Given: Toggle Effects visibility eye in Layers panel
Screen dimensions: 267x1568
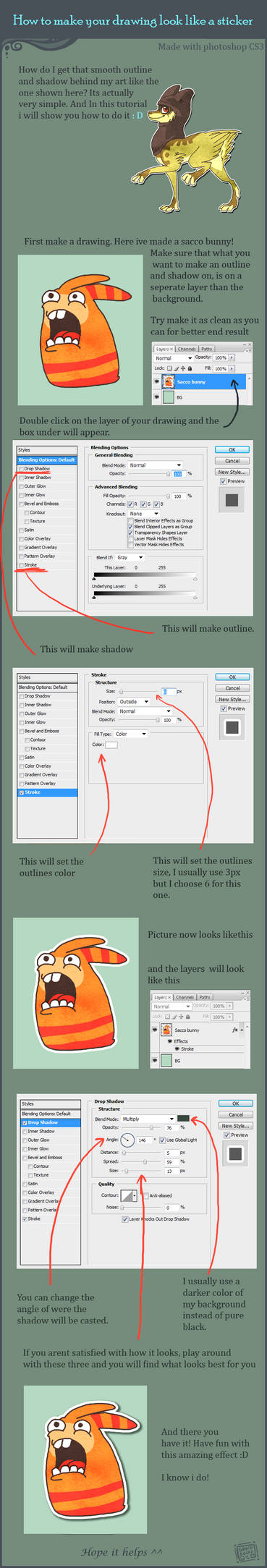Looking at the screenshot, I should [169, 1041].
